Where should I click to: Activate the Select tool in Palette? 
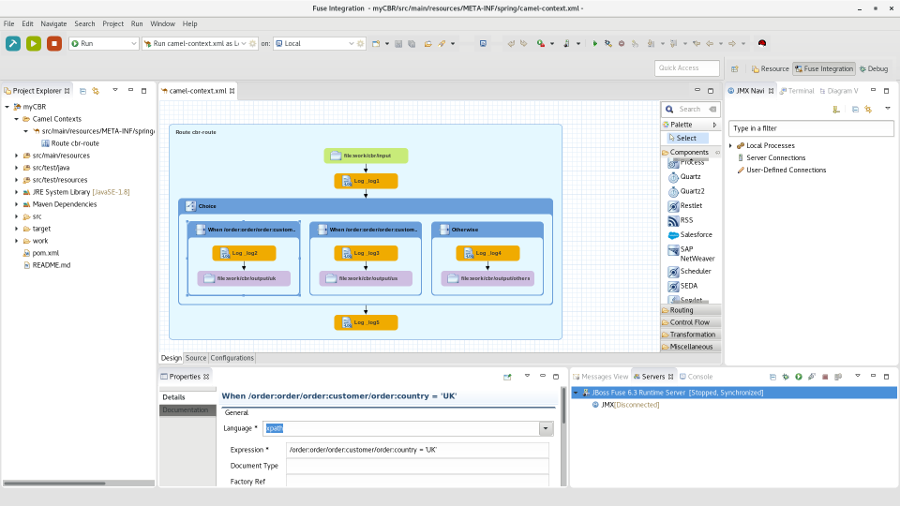(x=685, y=138)
